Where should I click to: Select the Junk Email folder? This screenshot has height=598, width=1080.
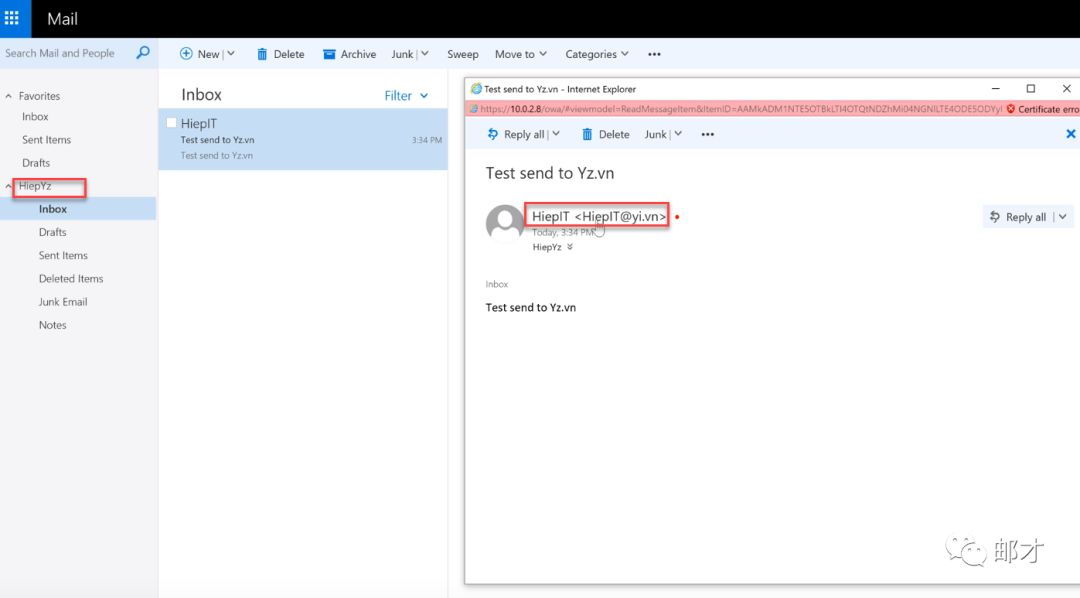tap(63, 302)
